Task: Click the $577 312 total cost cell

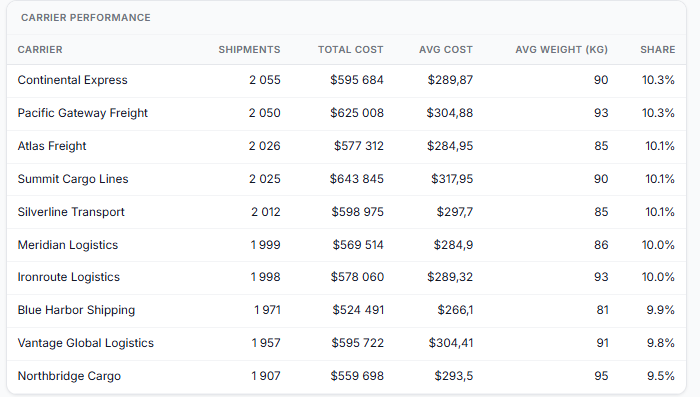Action: [x=359, y=146]
